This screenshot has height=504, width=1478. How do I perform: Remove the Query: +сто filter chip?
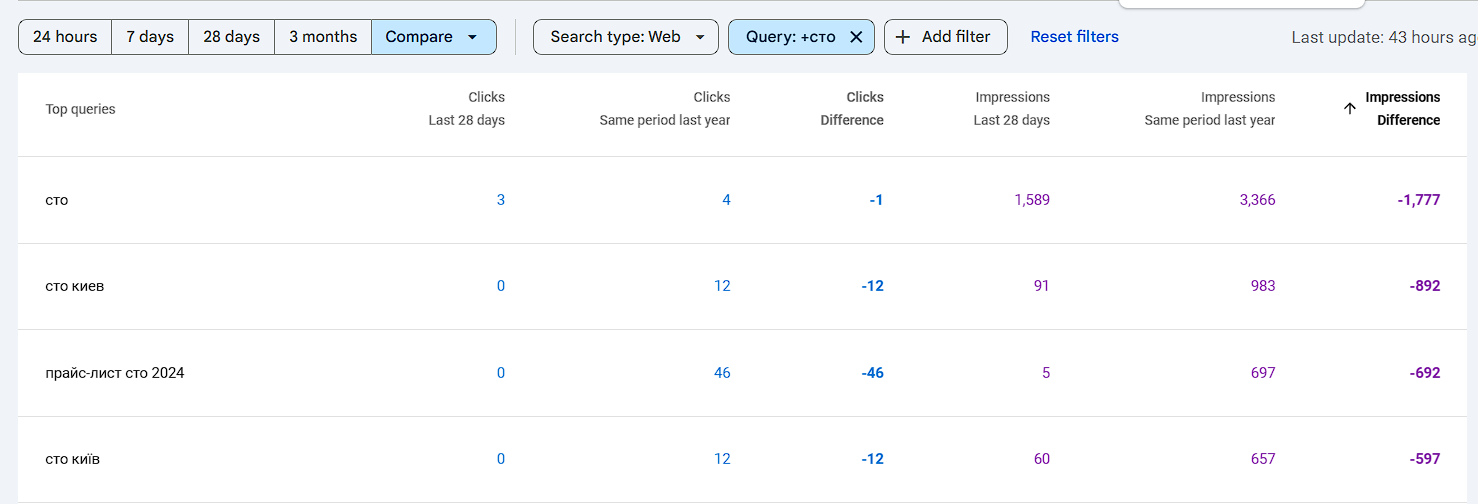point(856,37)
